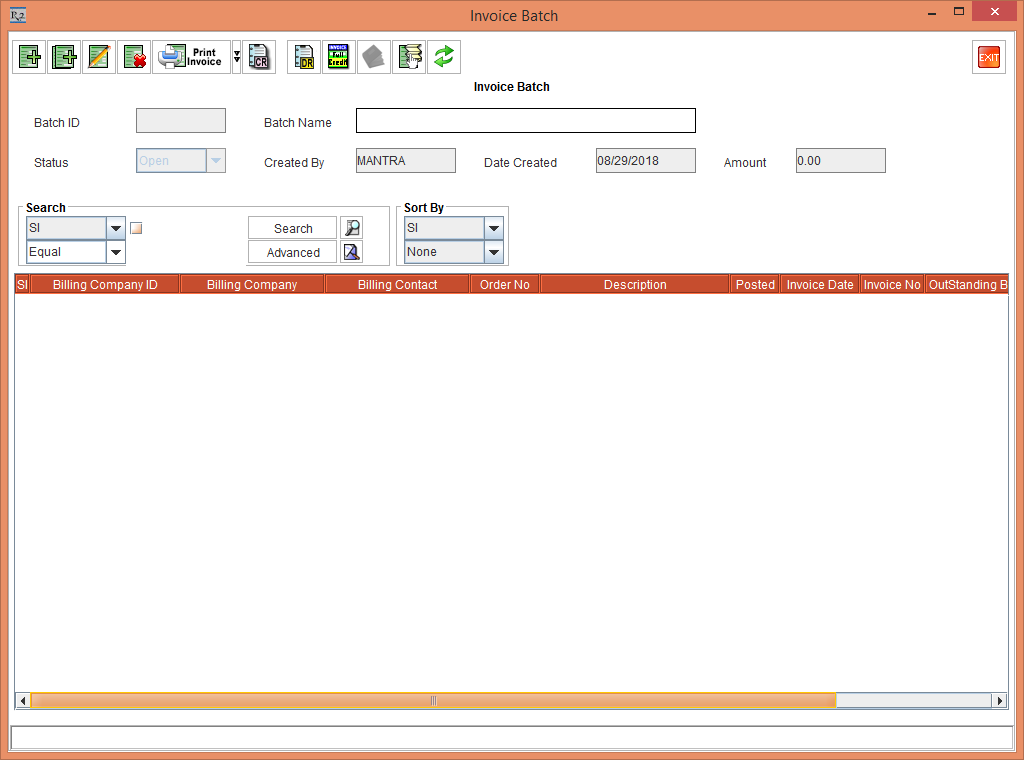Open the Search field SI dropdown

coord(116,228)
